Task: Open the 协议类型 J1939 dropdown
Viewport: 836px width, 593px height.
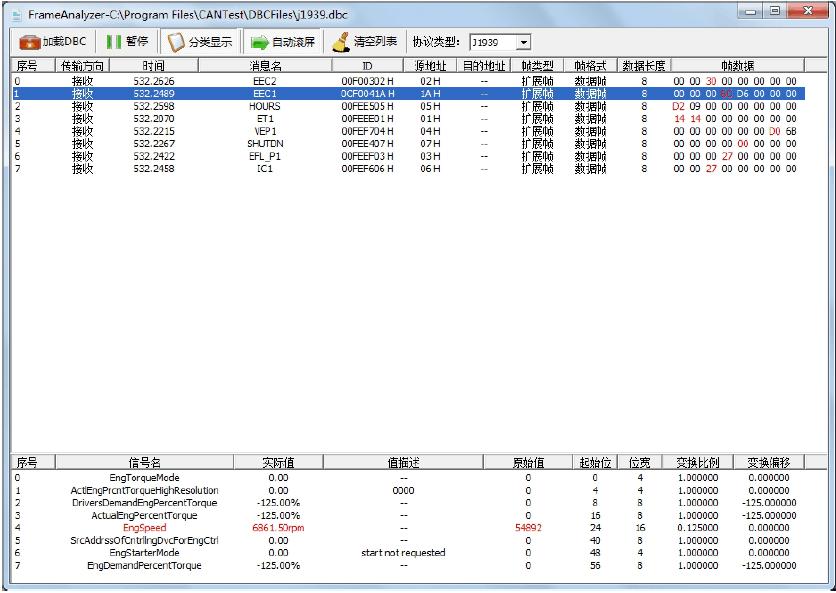Action: [523, 43]
